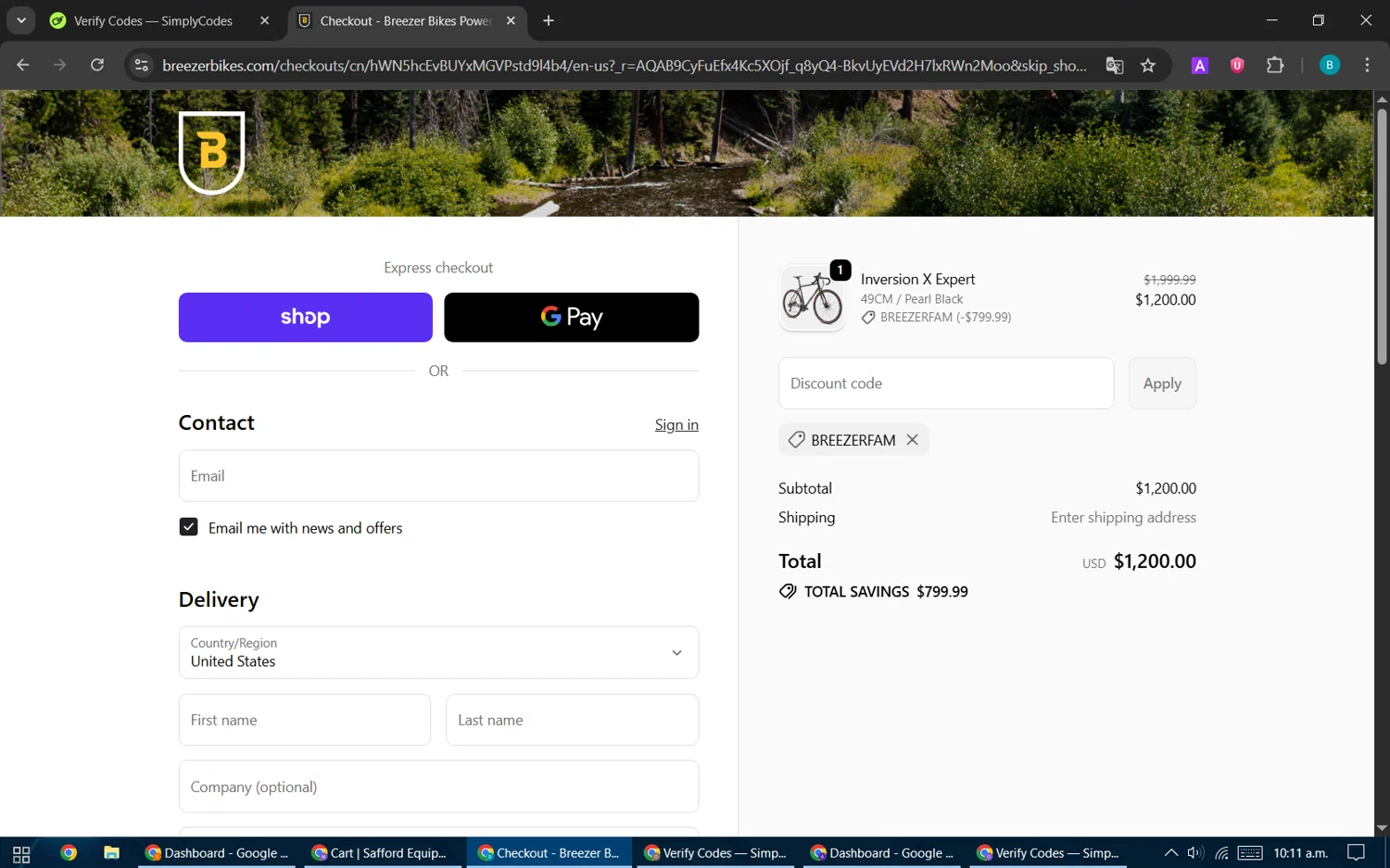Switch to Cart | Safford Equip taskbar window
1390x868 pixels.
tap(380, 853)
